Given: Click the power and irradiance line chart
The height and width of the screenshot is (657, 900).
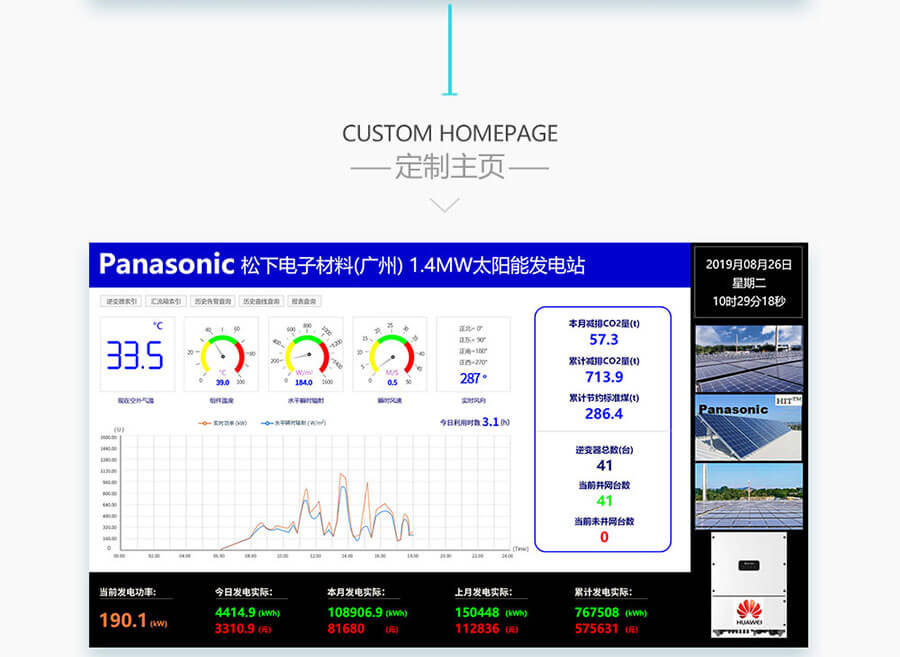Looking at the screenshot, I should point(315,492).
